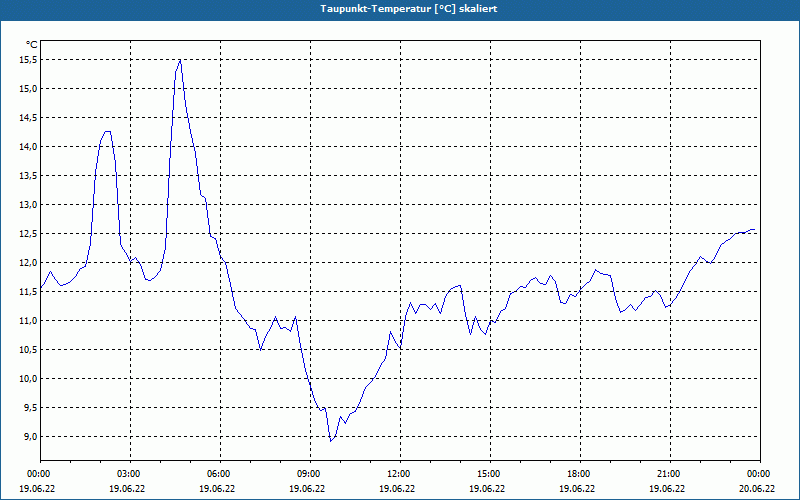Click the 19.06.22 date beneath 21:00

[x=667, y=488]
